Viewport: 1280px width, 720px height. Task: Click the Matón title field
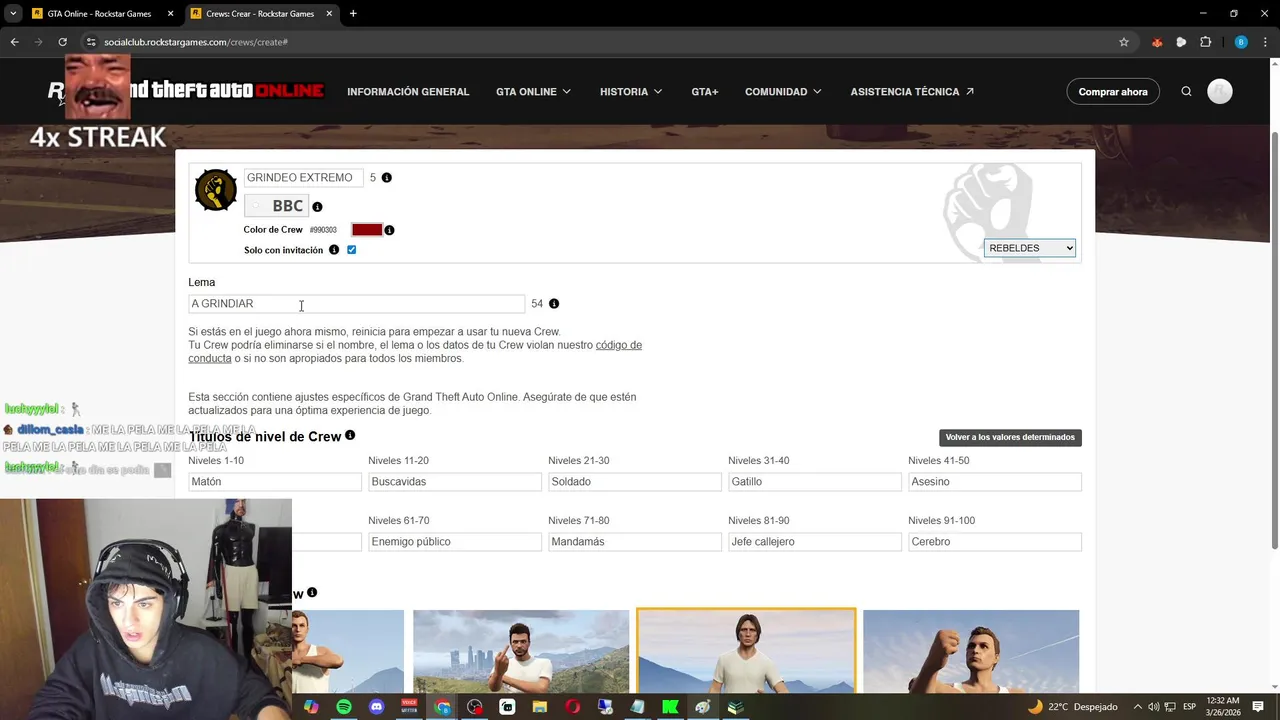pos(275,482)
